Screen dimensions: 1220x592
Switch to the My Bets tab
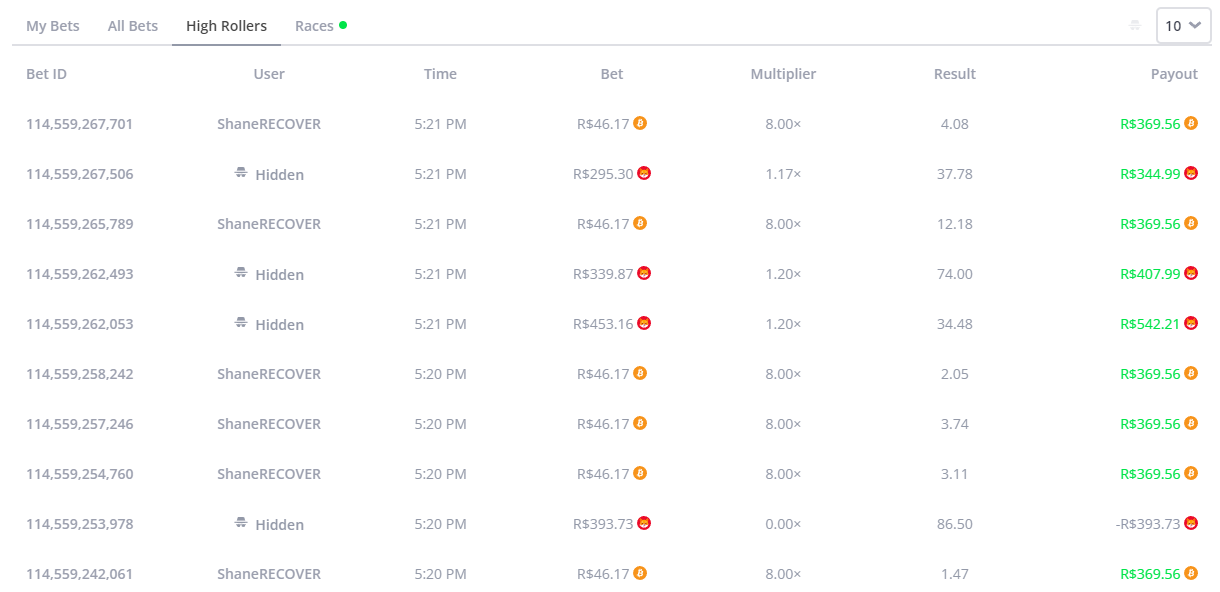[53, 26]
